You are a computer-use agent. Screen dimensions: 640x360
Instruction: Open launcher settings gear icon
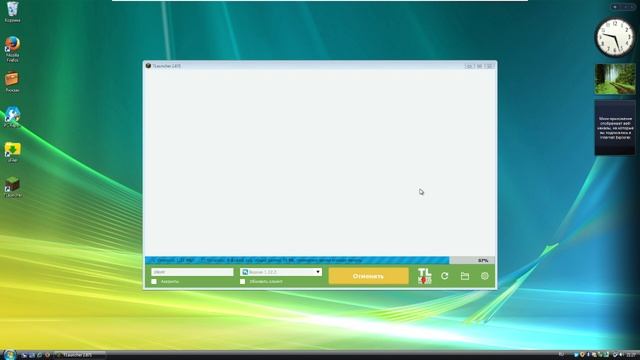pos(484,276)
